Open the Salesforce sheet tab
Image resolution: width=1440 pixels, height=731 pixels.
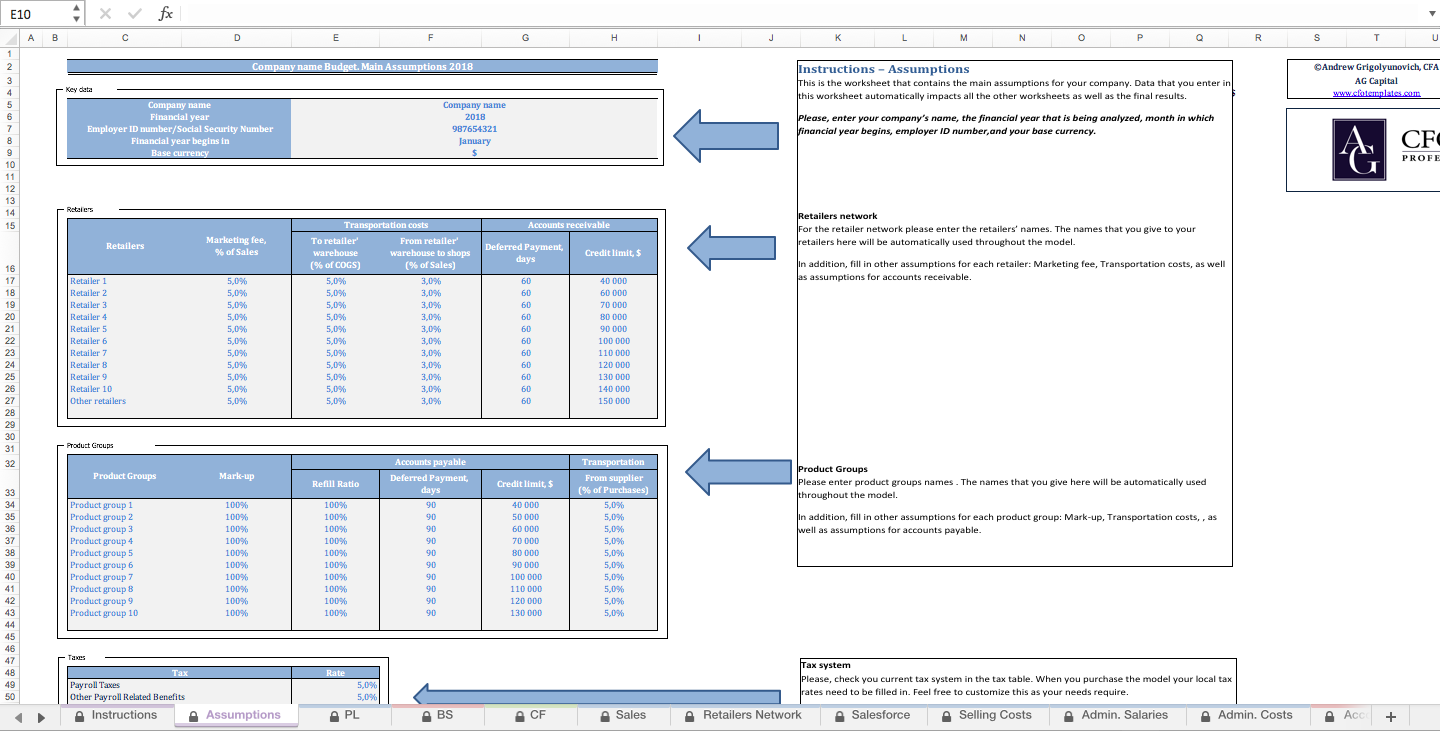click(872, 715)
